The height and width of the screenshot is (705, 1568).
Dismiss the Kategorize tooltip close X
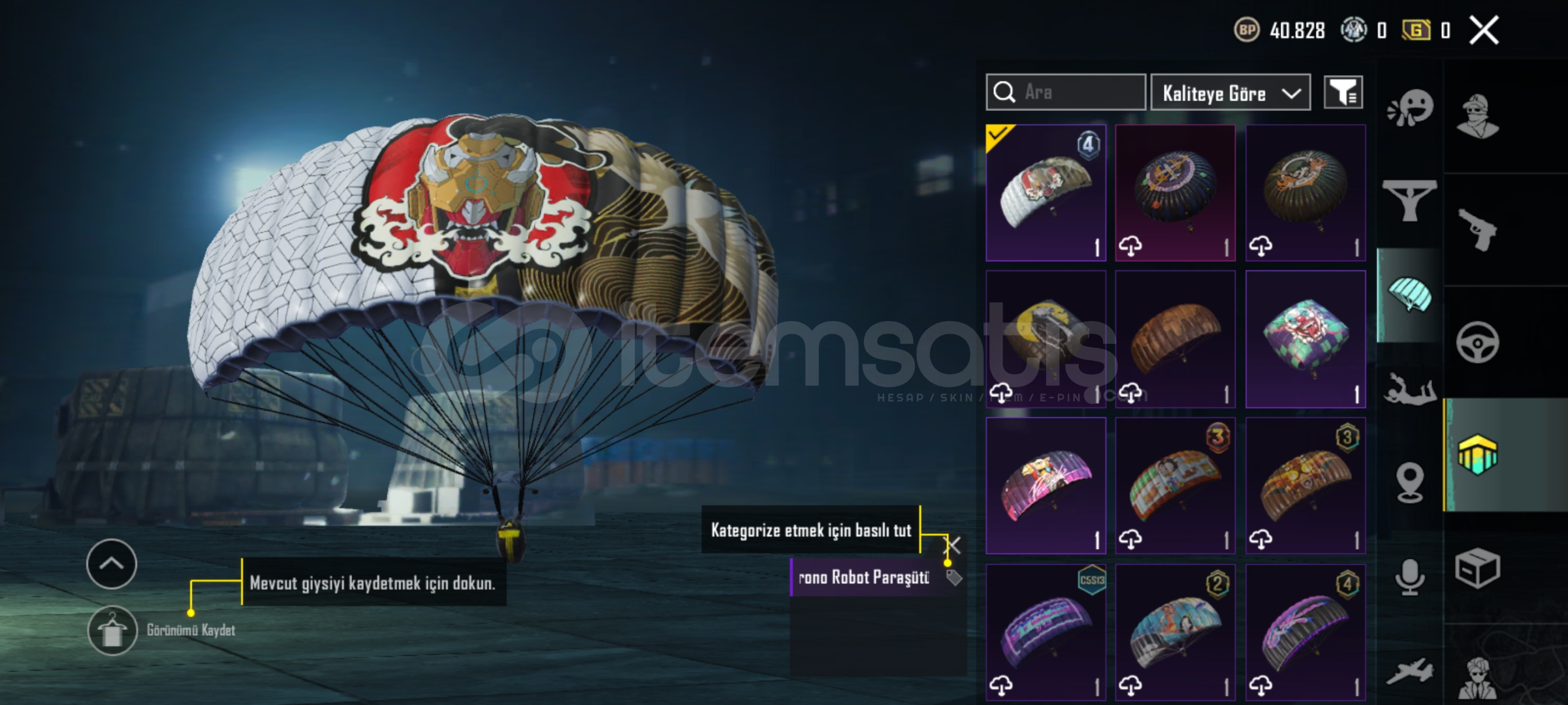click(x=953, y=545)
